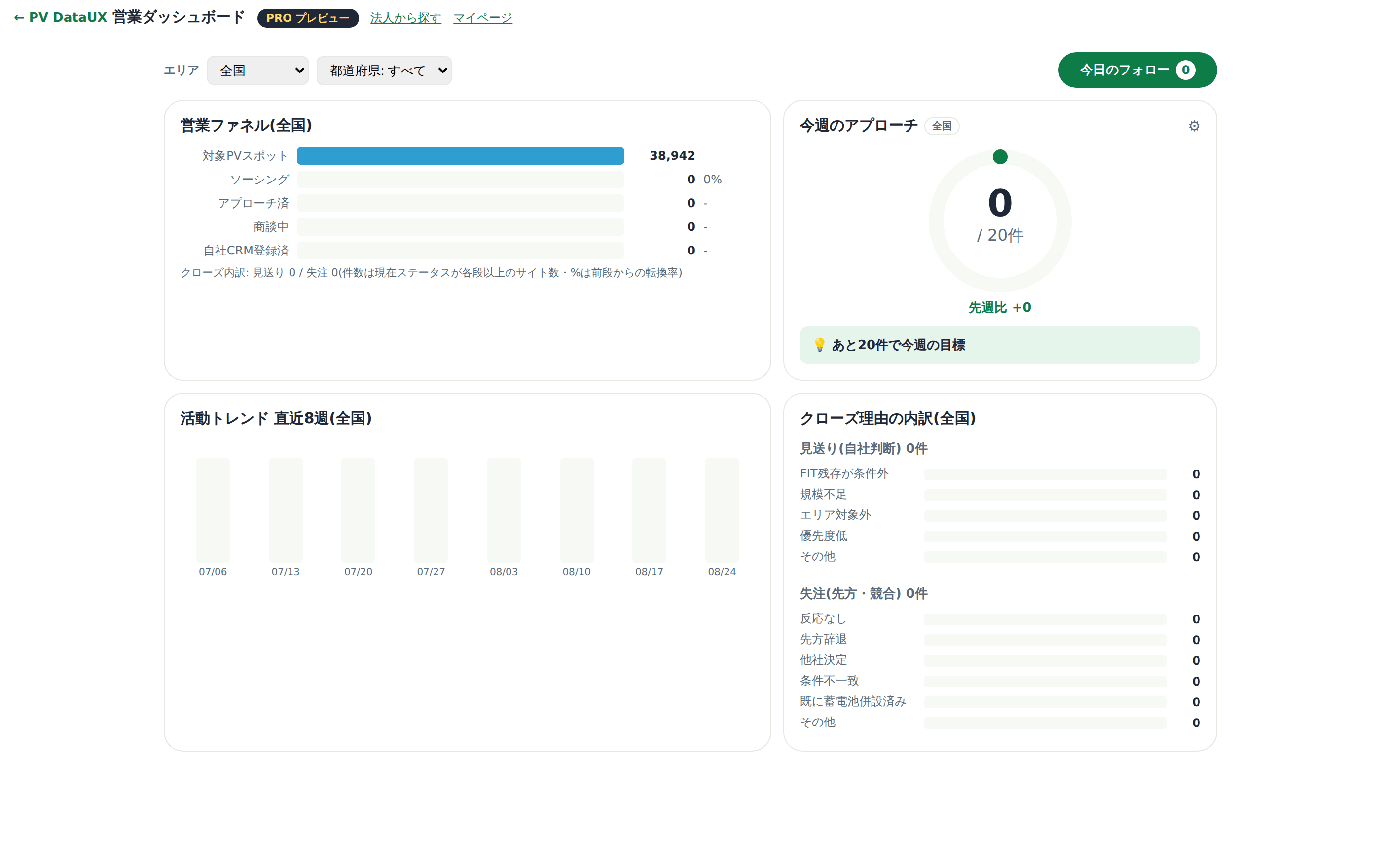This screenshot has height=868, width=1381.
Task: Click the 活動トレンド 直近8週(全国) title
Action: 276,418
